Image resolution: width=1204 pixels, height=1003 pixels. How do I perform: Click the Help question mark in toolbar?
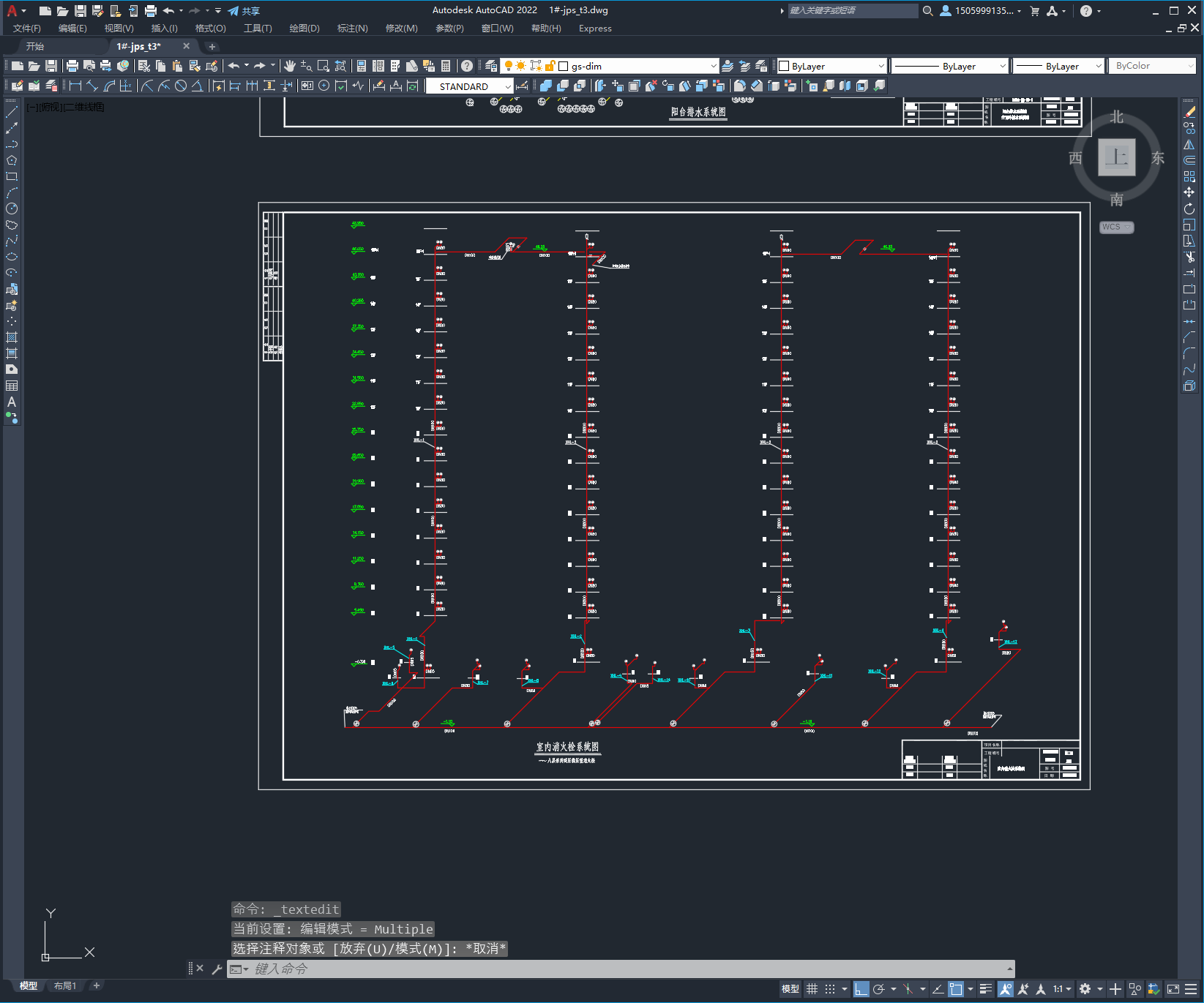467,66
